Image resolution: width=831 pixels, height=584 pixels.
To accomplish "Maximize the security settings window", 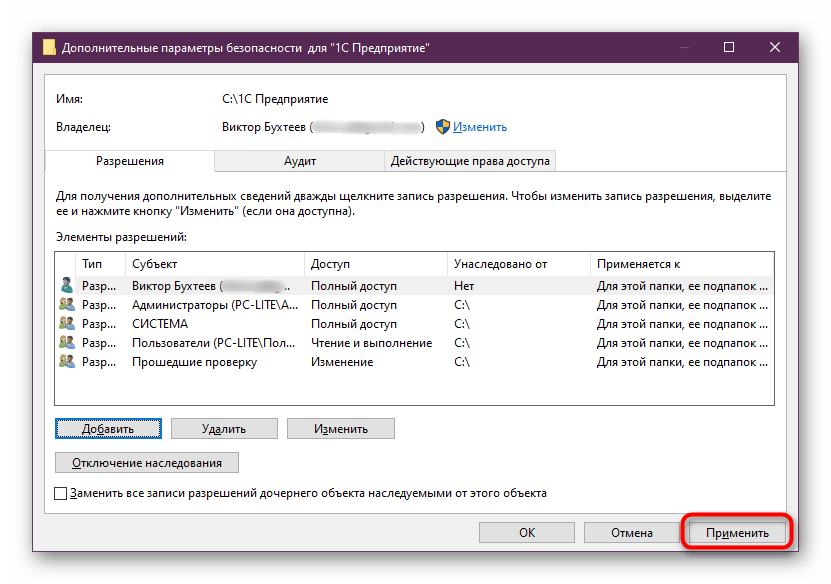I will click(729, 47).
